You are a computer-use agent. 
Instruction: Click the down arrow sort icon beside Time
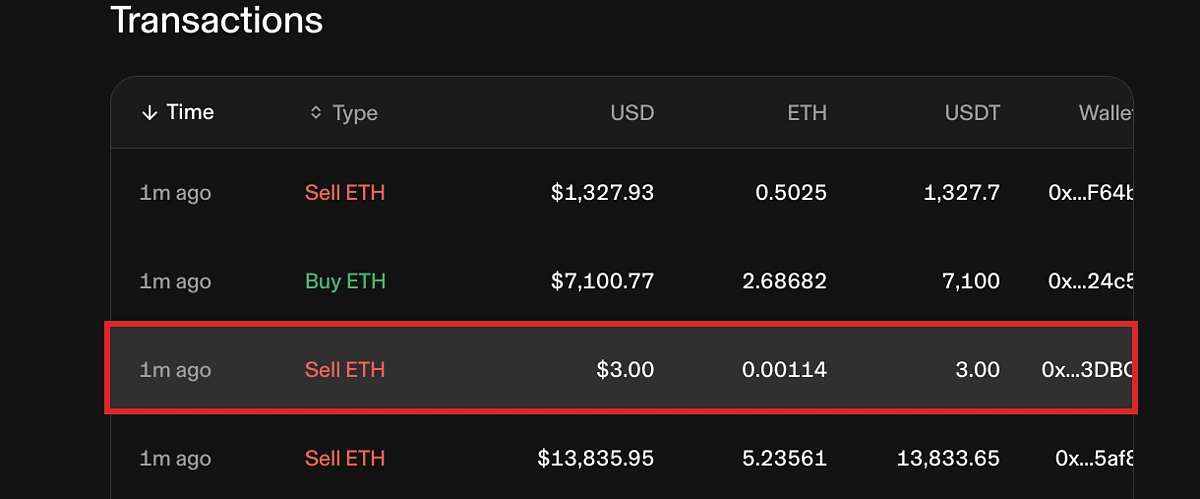click(150, 113)
